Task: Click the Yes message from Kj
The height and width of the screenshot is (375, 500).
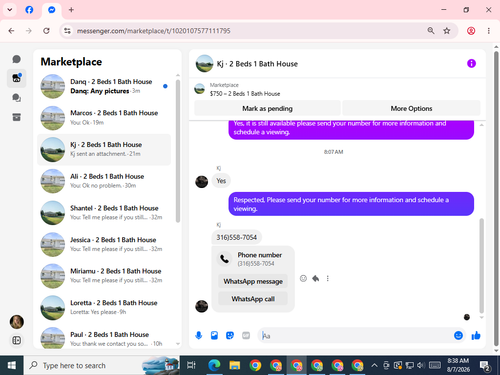Action: [x=221, y=181]
